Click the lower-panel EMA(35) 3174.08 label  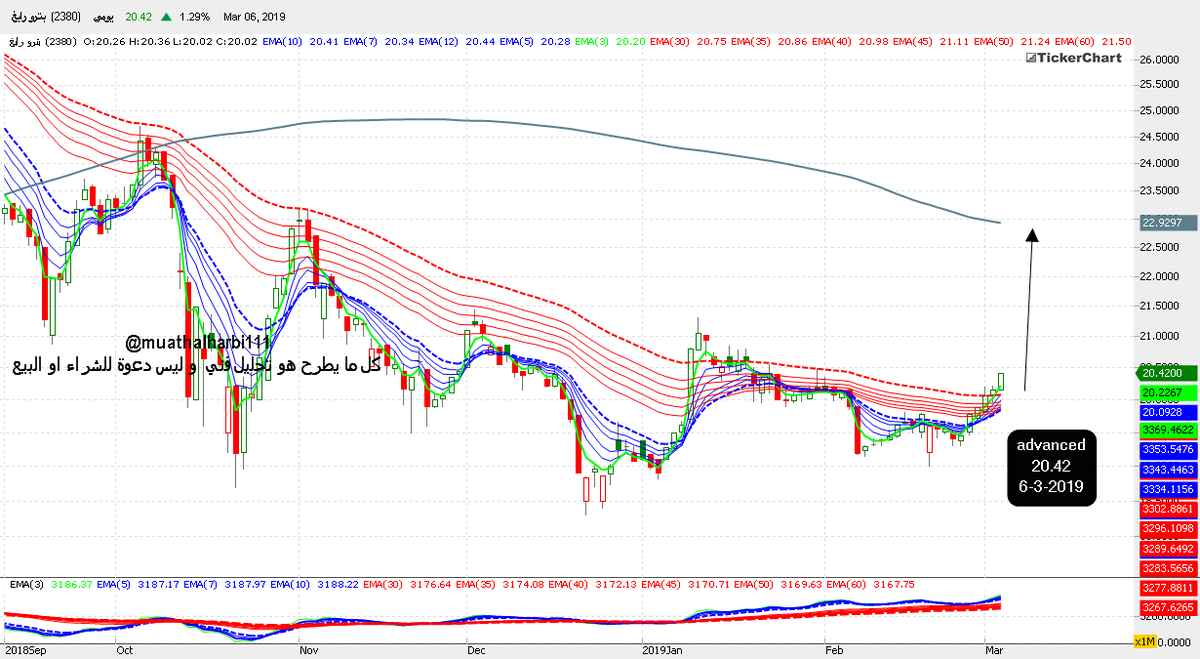[x=498, y=583]
